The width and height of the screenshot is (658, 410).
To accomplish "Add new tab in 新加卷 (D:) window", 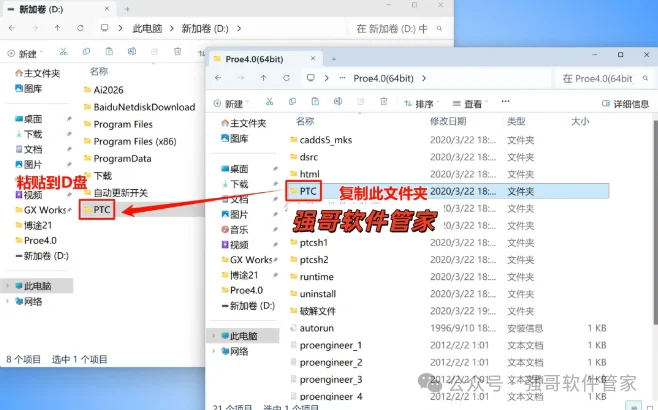I will (x=127, y=9).
